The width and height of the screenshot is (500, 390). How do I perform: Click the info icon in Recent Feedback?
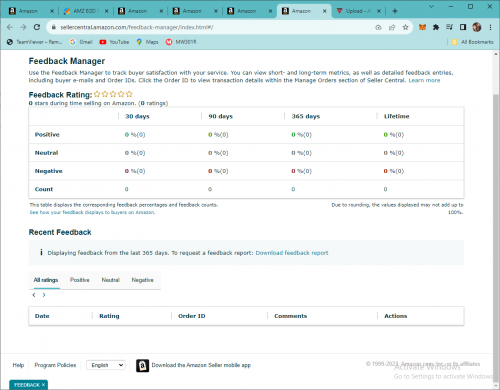click(41, 252)
